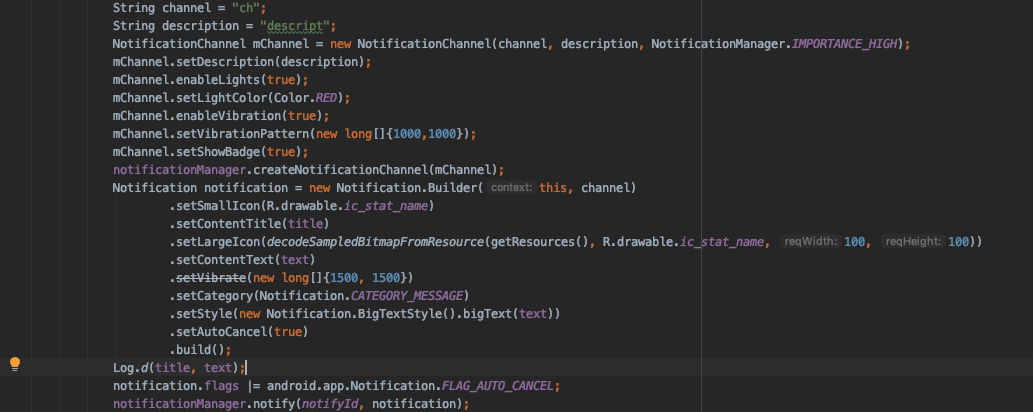
Task: Click the BigTextStyle().bigText(text) line
Action: tap(364, 313)
